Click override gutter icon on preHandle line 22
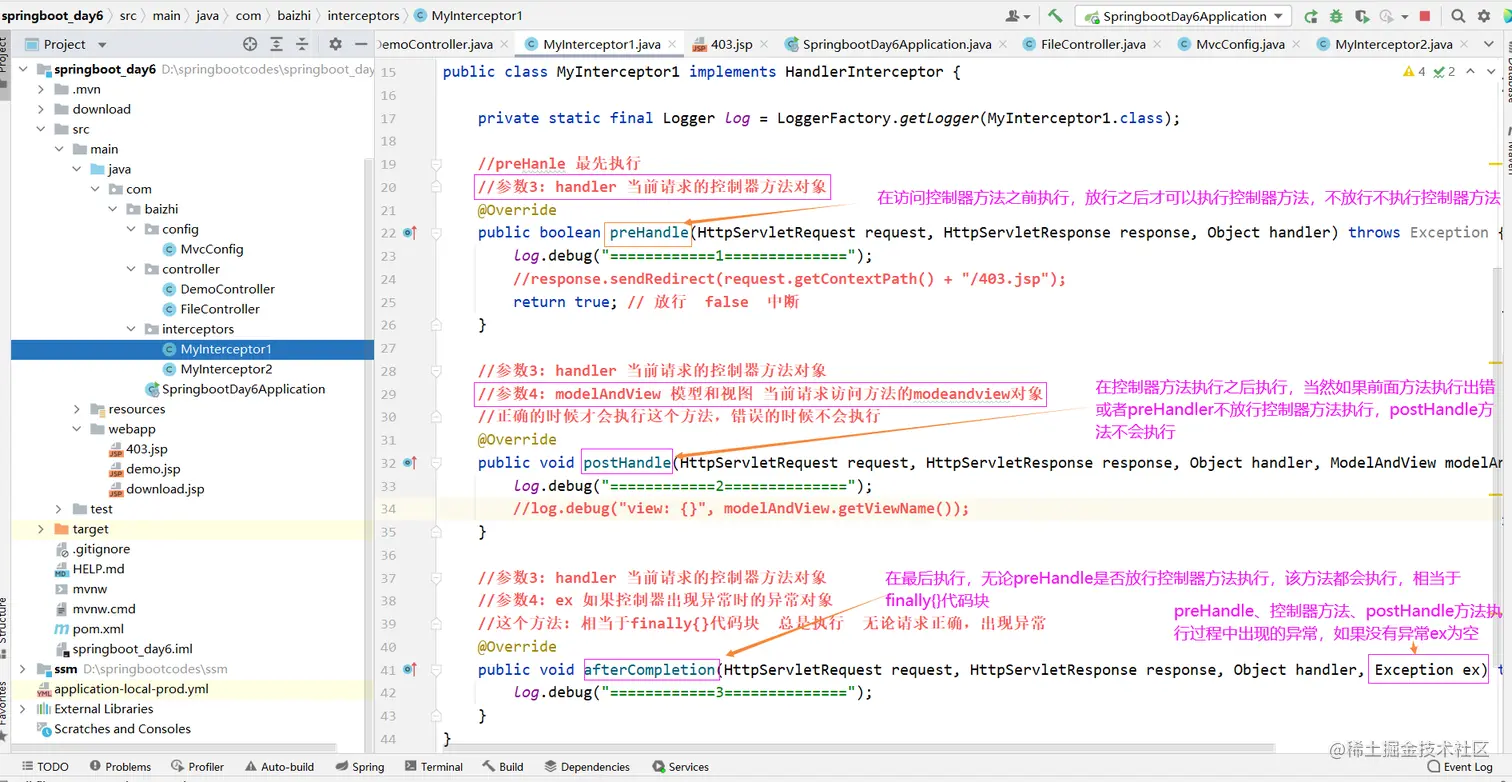This screenshot has width=1512, height=782. click(x=409, y=233)
